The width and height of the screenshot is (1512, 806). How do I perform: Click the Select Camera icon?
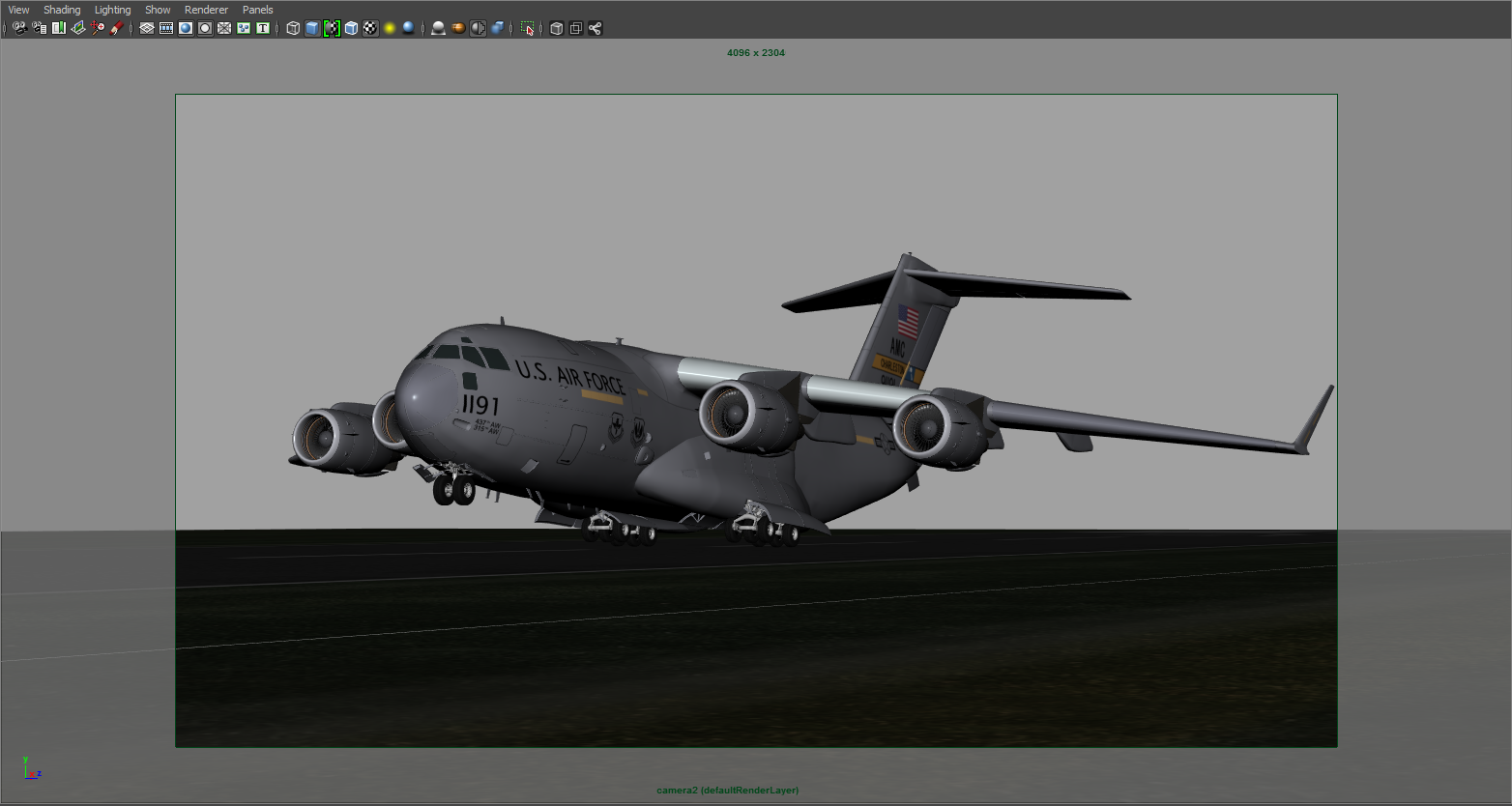19,28
